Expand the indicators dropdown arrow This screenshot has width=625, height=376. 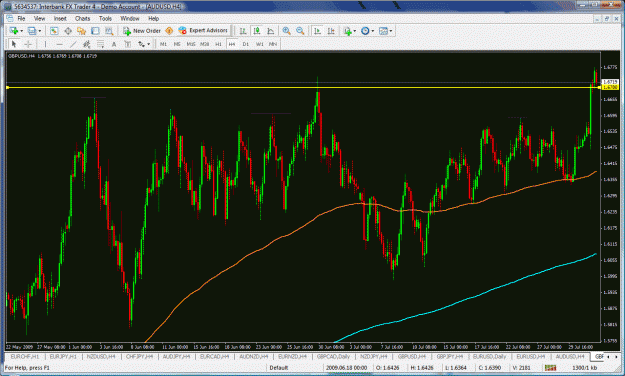[x=354, y=31]
